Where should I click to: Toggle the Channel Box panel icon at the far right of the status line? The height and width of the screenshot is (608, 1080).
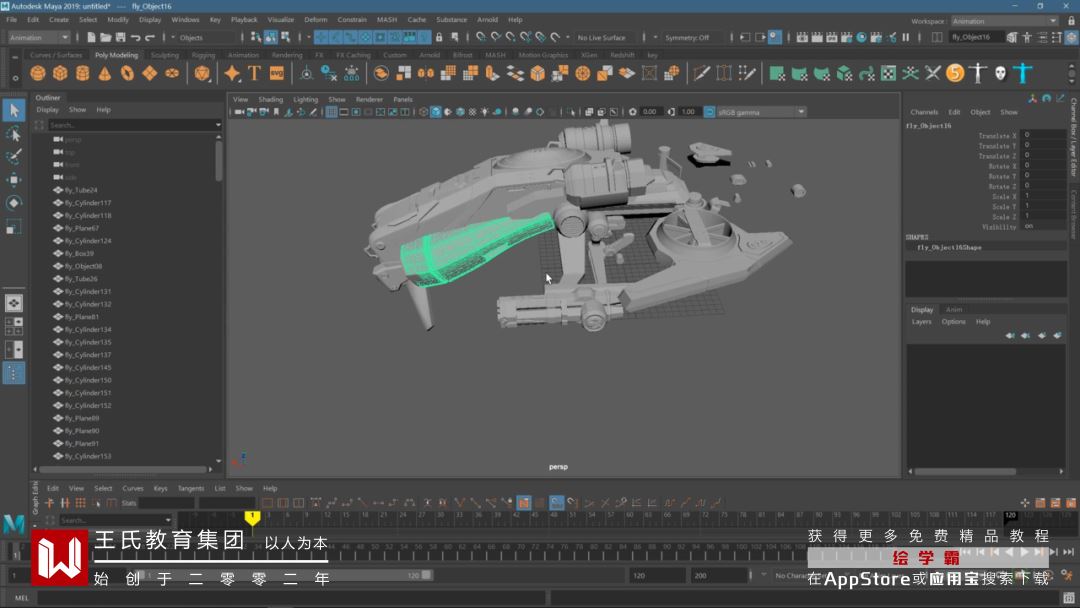point(1071,37)
